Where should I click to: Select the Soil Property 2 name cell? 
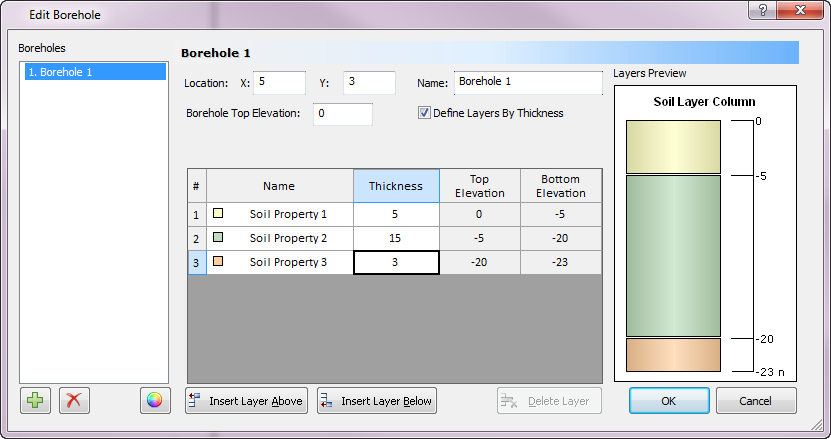(x=280, y=238)
